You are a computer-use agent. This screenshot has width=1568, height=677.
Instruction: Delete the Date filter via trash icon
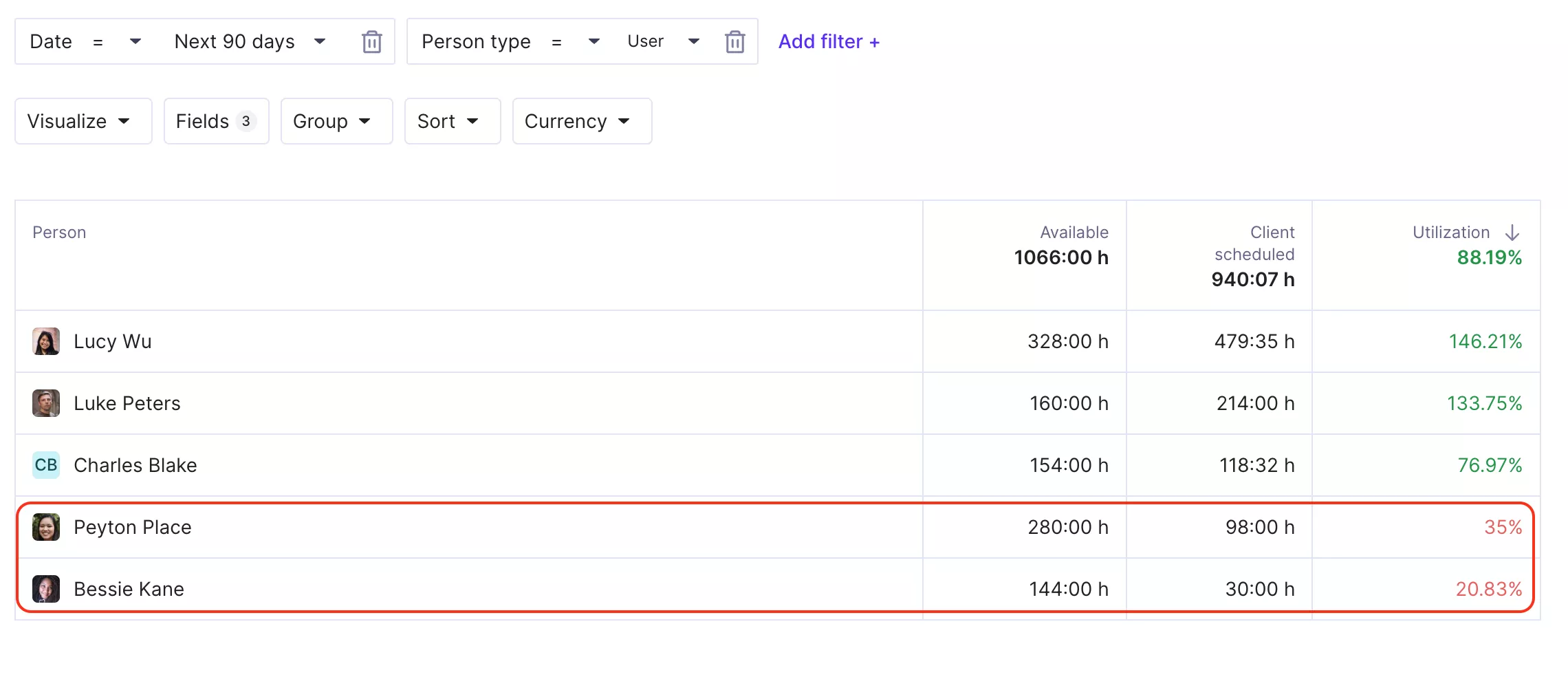tap(372, 42)
